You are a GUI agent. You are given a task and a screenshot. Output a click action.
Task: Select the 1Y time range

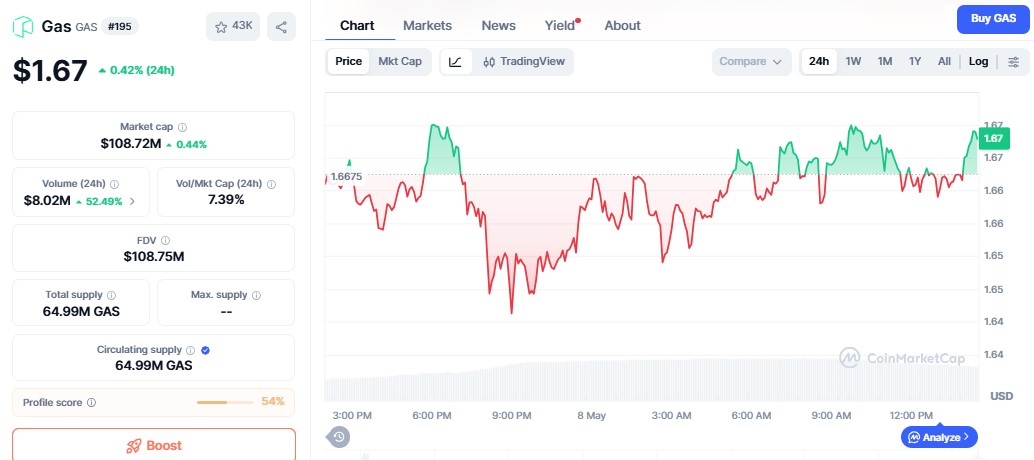(915, 61)
